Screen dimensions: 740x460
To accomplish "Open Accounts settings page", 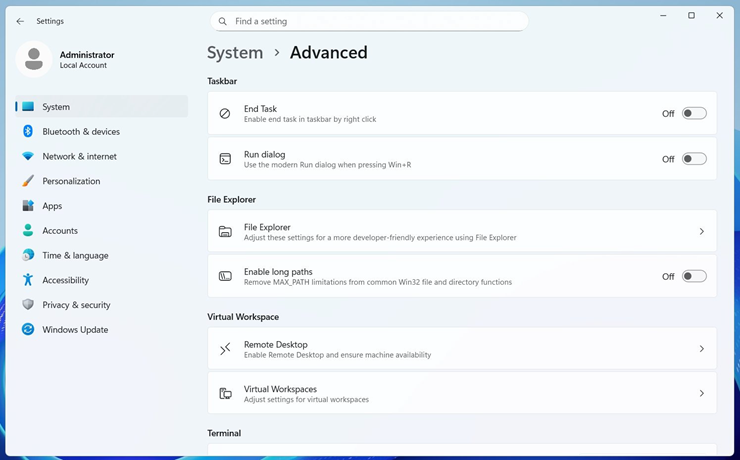I will (60, 231).
